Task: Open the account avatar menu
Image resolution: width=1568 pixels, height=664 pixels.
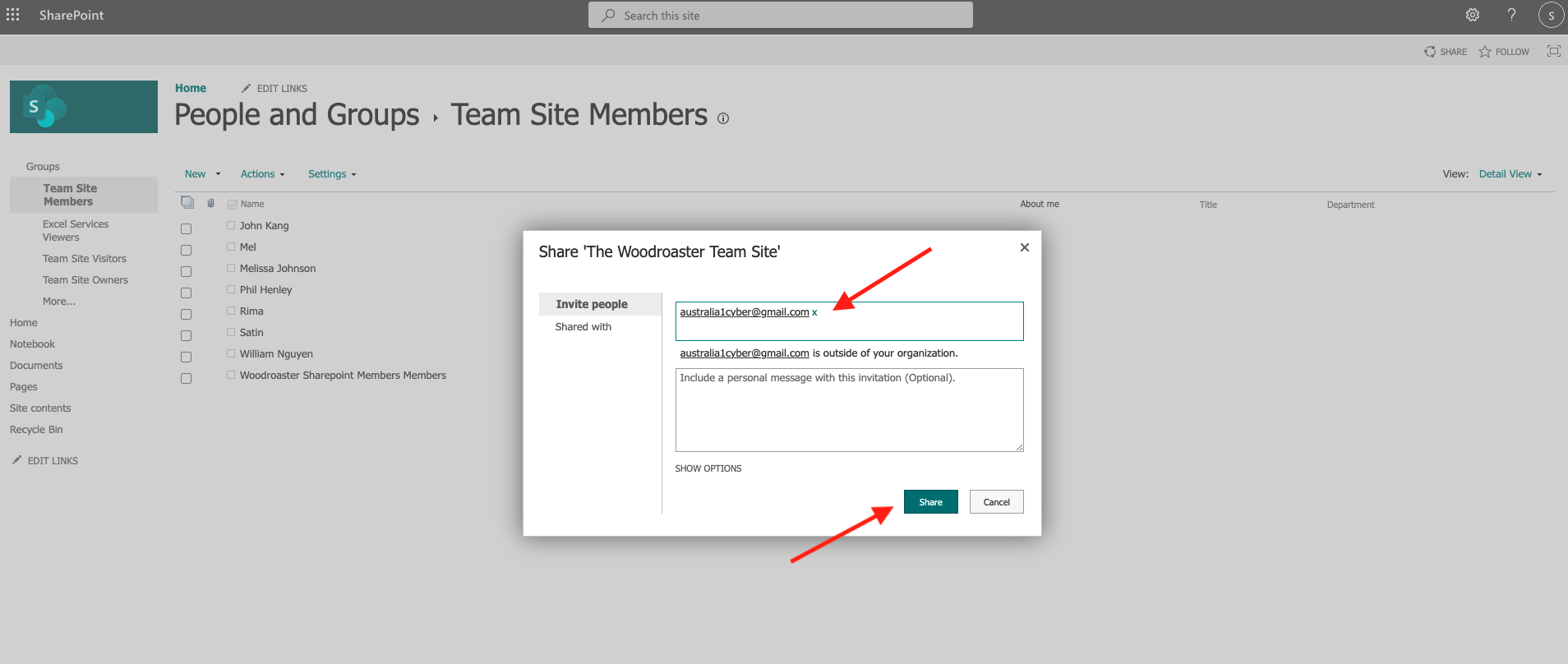Action: 1551,15
